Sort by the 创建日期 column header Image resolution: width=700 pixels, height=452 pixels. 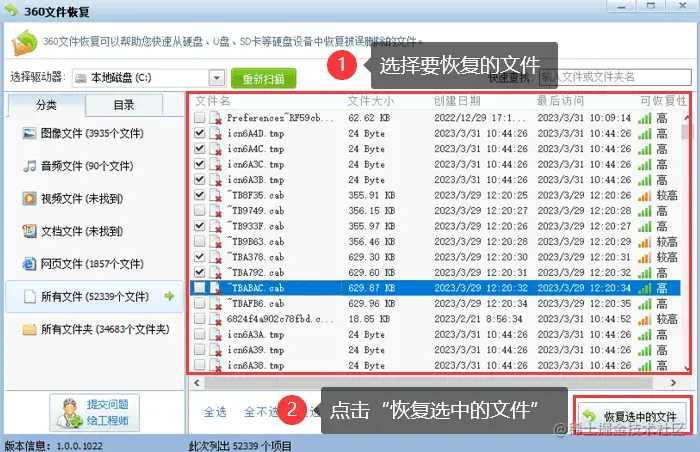(x=457, y=101)
